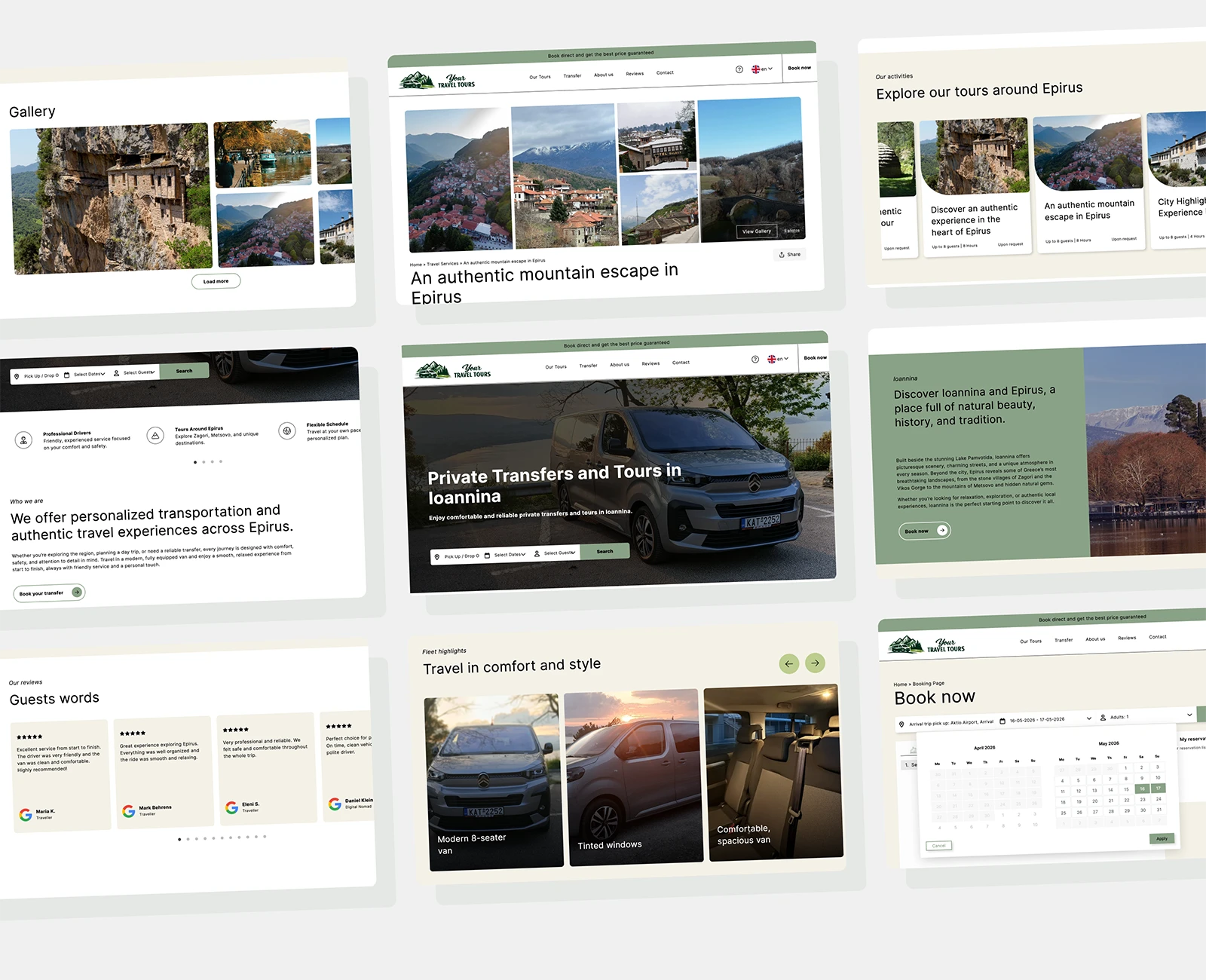Select Transfer in the hero homepage menu
Image resolution: width=1206 pixels, height=980 pixels.
[x=588, y=366]
